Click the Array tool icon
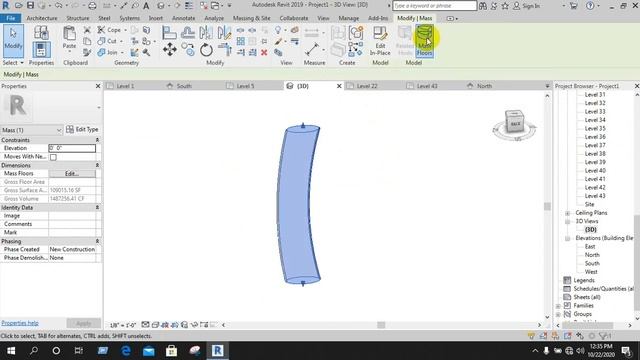The width and height of the screenshot is (640, 360). pos(240,41)
